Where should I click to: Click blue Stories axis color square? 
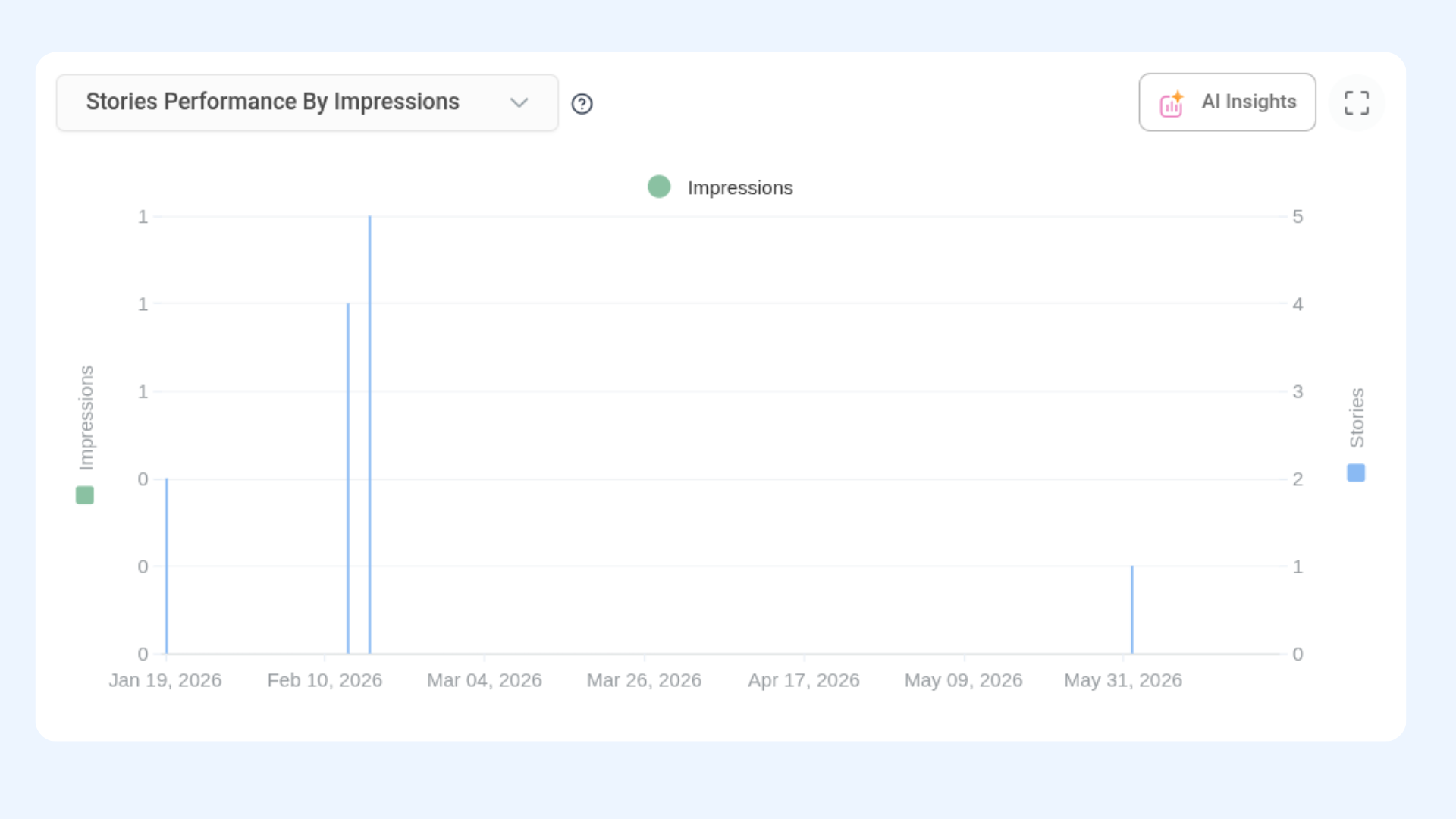click(1356, 473)
